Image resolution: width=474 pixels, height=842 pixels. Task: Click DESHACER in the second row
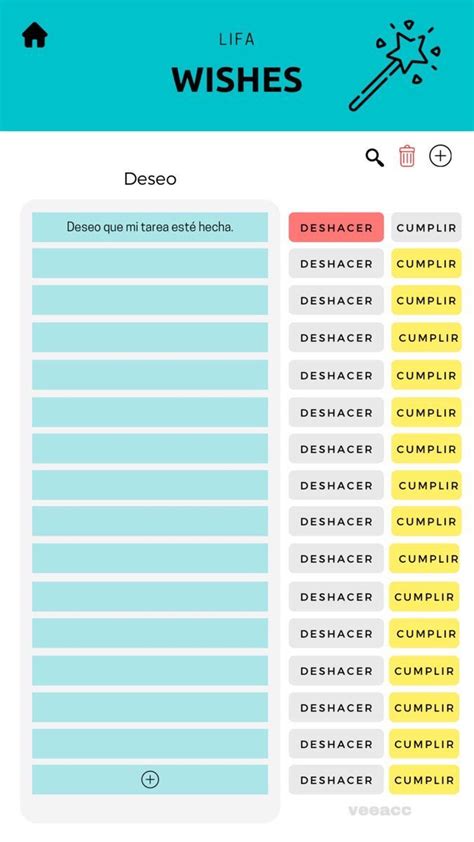(x=336, y=263)
